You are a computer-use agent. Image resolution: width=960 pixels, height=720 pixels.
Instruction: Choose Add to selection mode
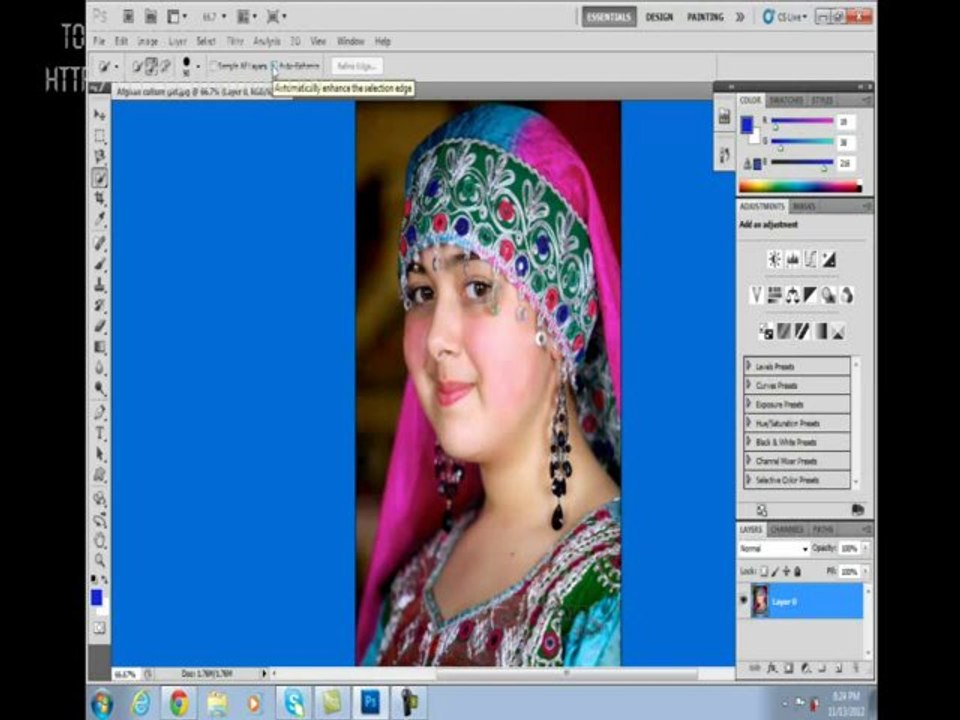pyautogui.click(x=151, y=66)
